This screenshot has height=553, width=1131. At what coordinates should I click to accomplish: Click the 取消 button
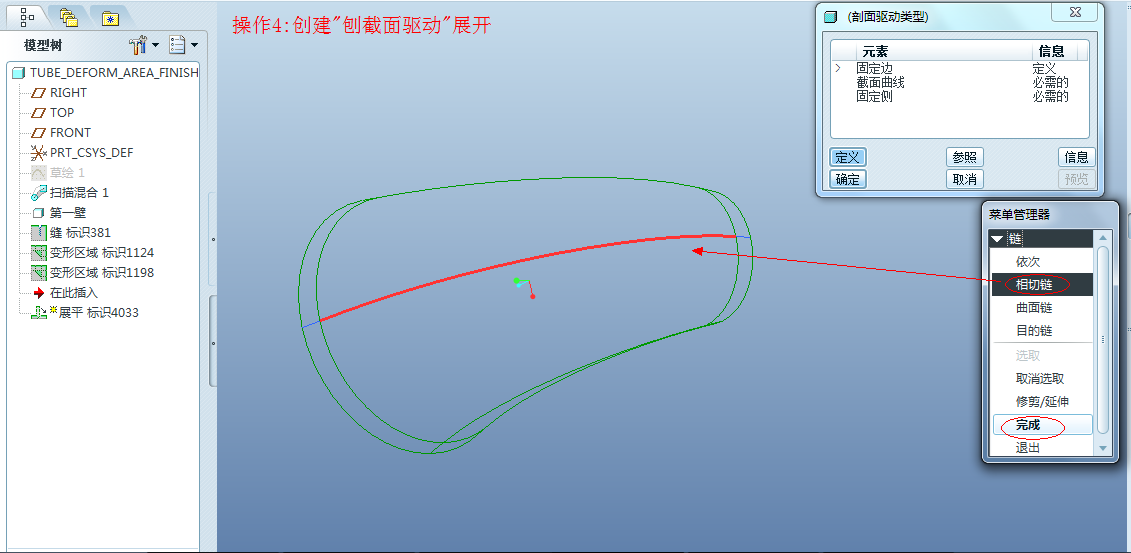tap(964, 180)
